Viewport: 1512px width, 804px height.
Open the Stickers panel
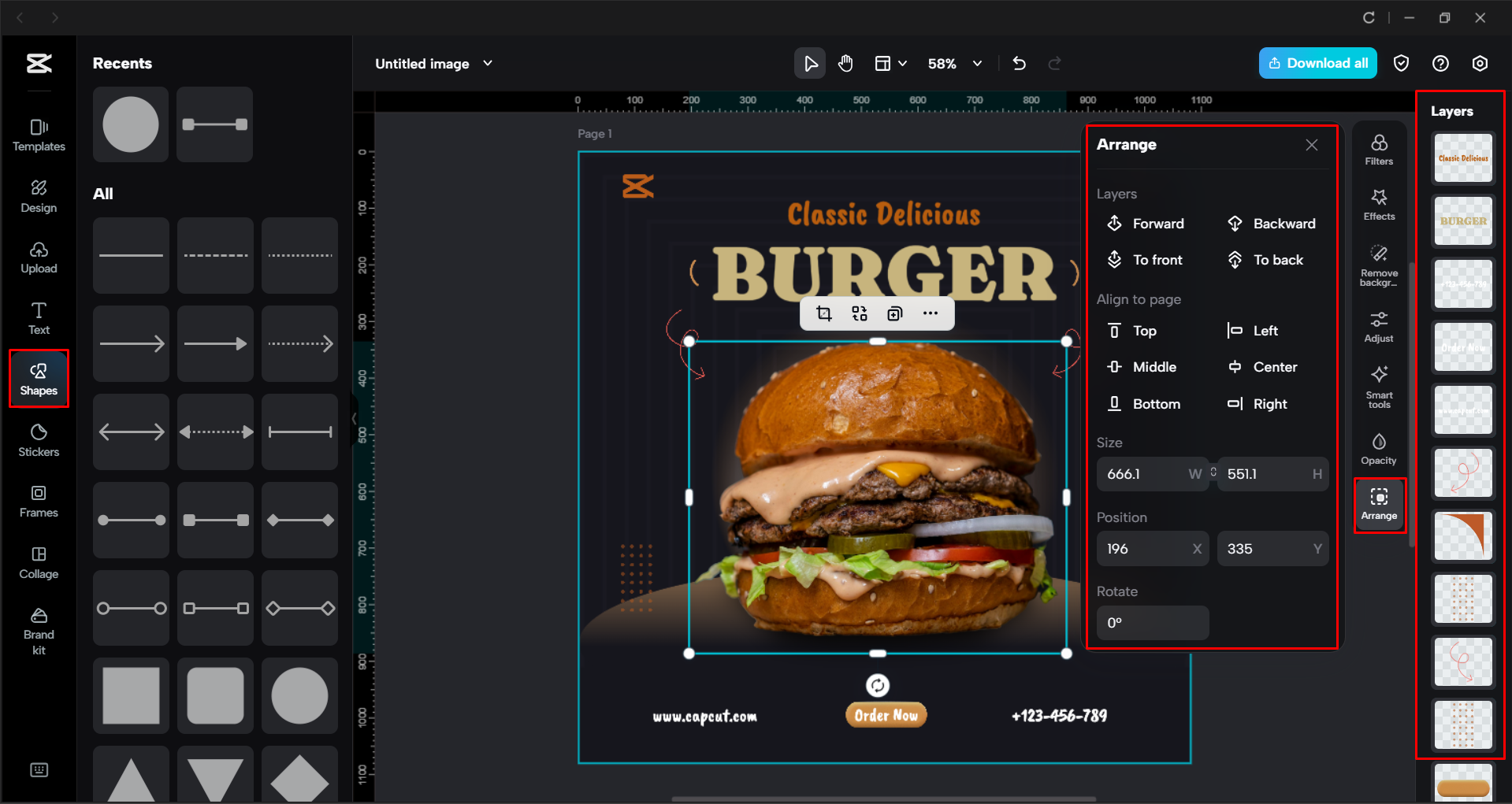pos(38,439)
